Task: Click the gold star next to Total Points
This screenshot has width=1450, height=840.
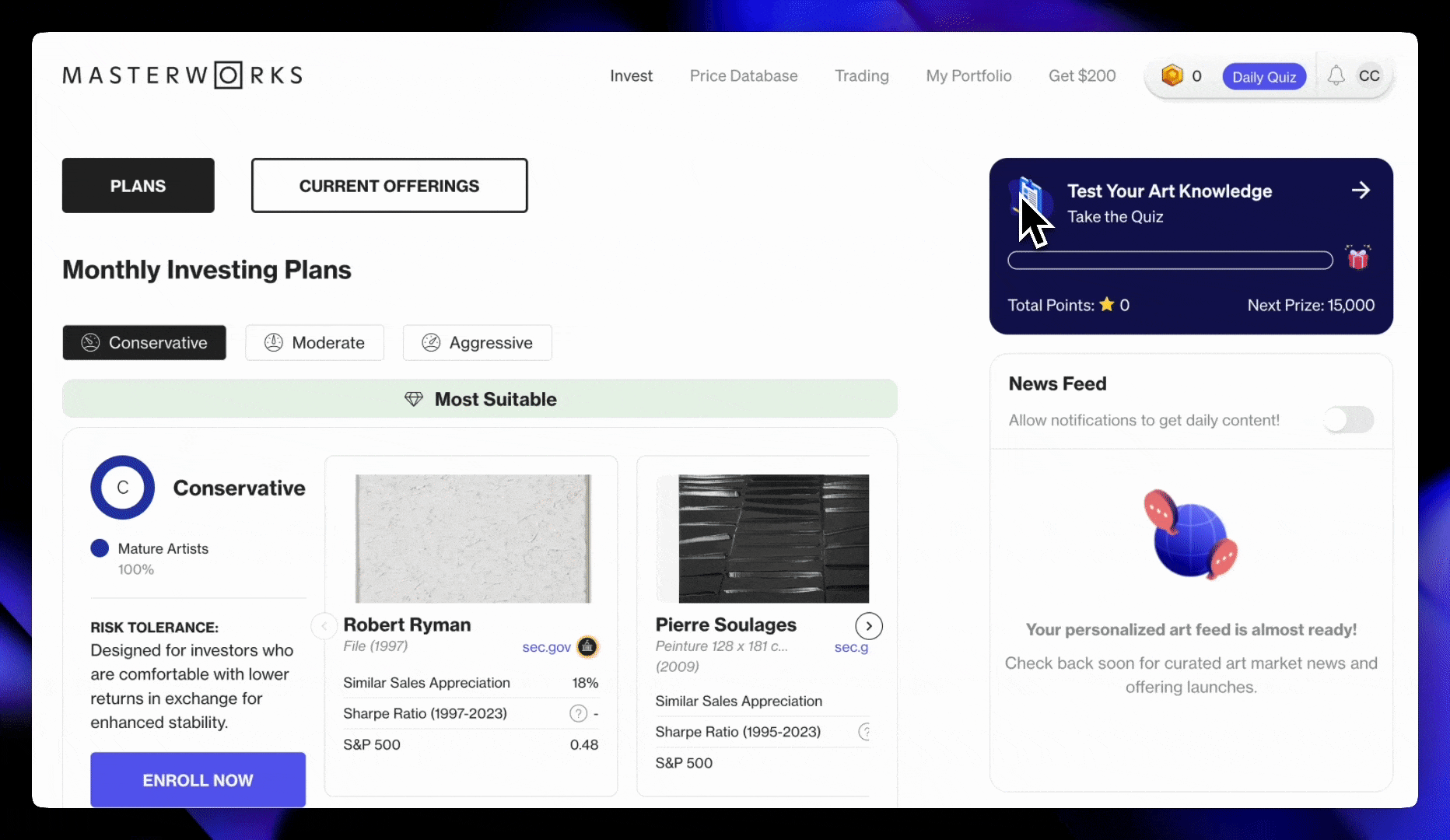Action: (1107, 305)
